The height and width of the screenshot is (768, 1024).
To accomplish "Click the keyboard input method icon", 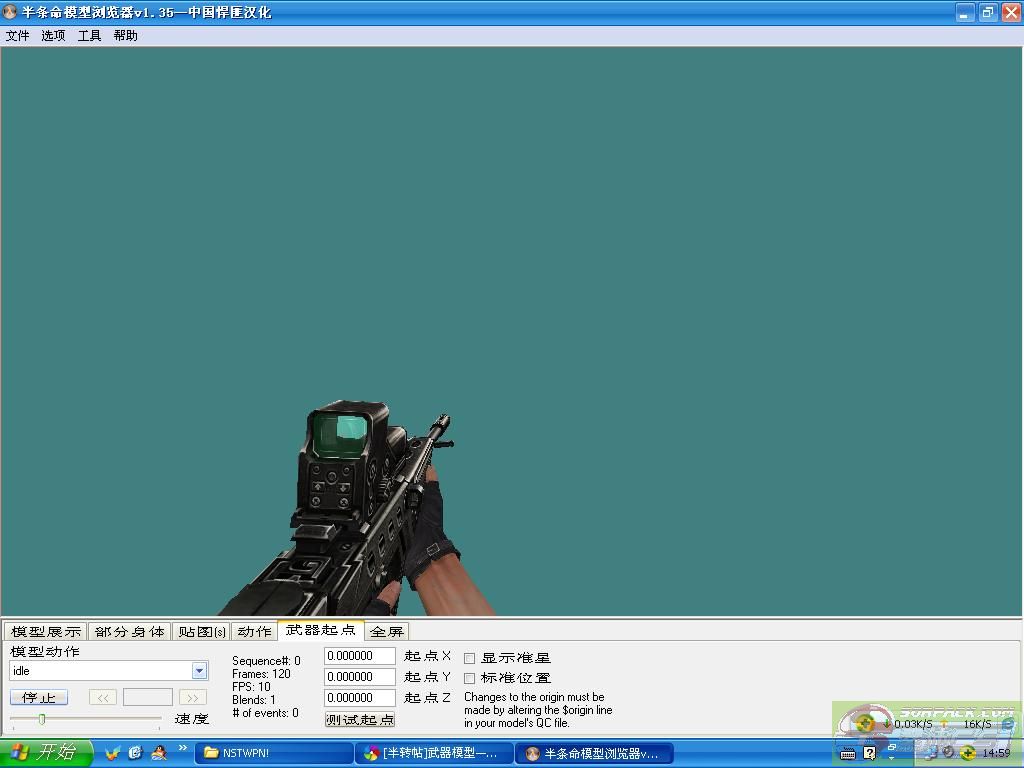I will click(848, 753).
